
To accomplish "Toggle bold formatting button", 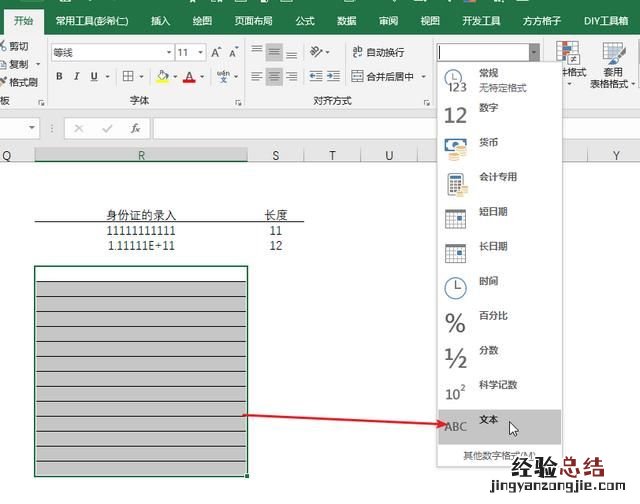I will coord(59,76).
